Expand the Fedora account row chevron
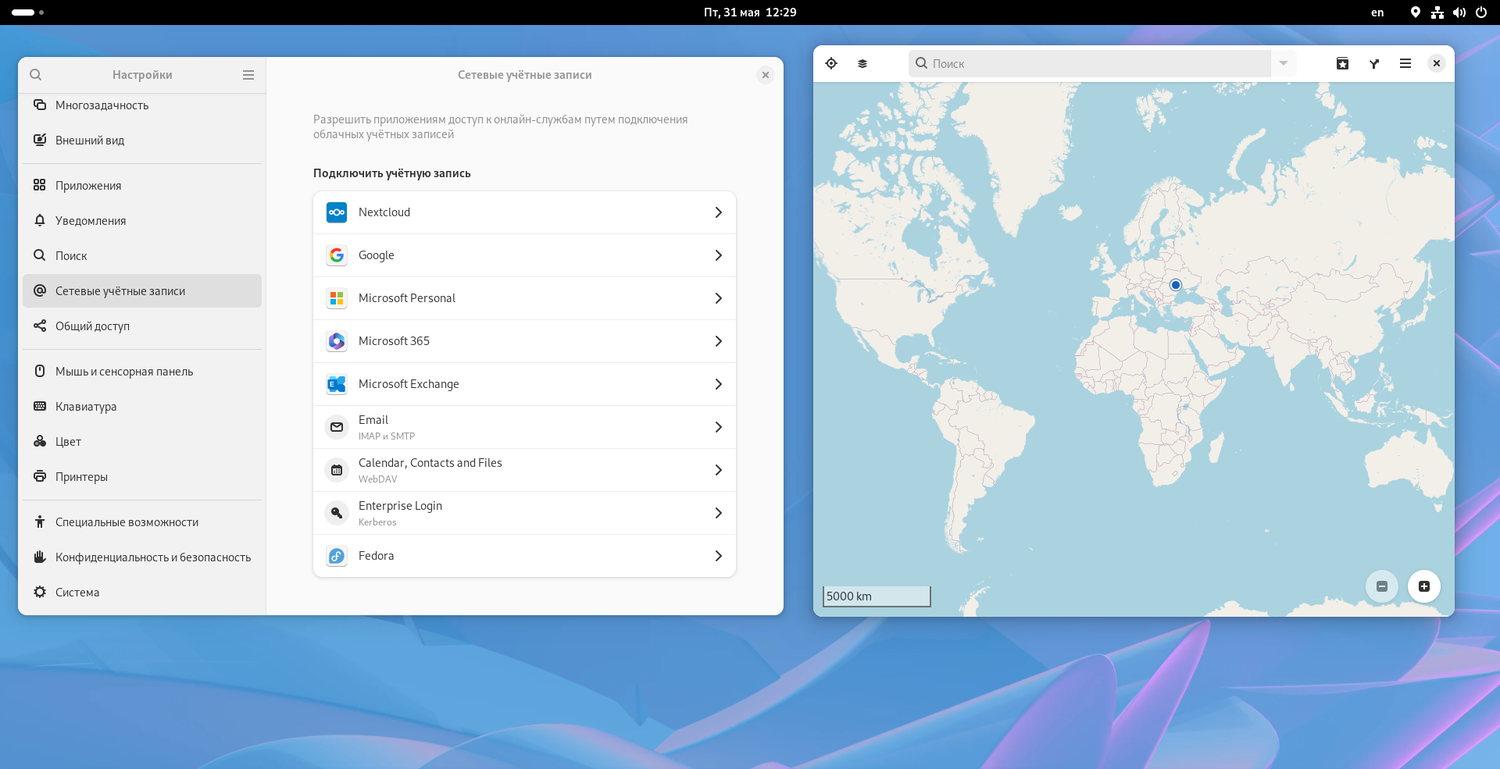 [718, 556]
